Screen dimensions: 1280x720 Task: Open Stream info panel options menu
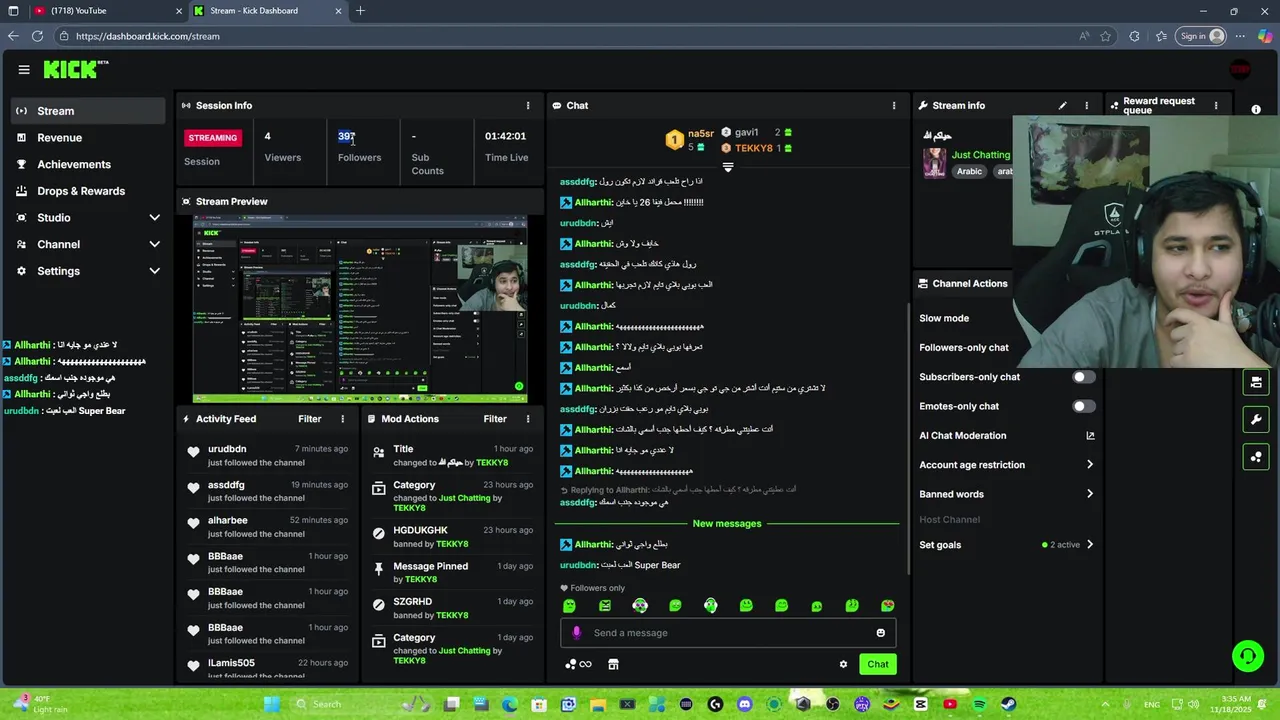coord(1088,105)
